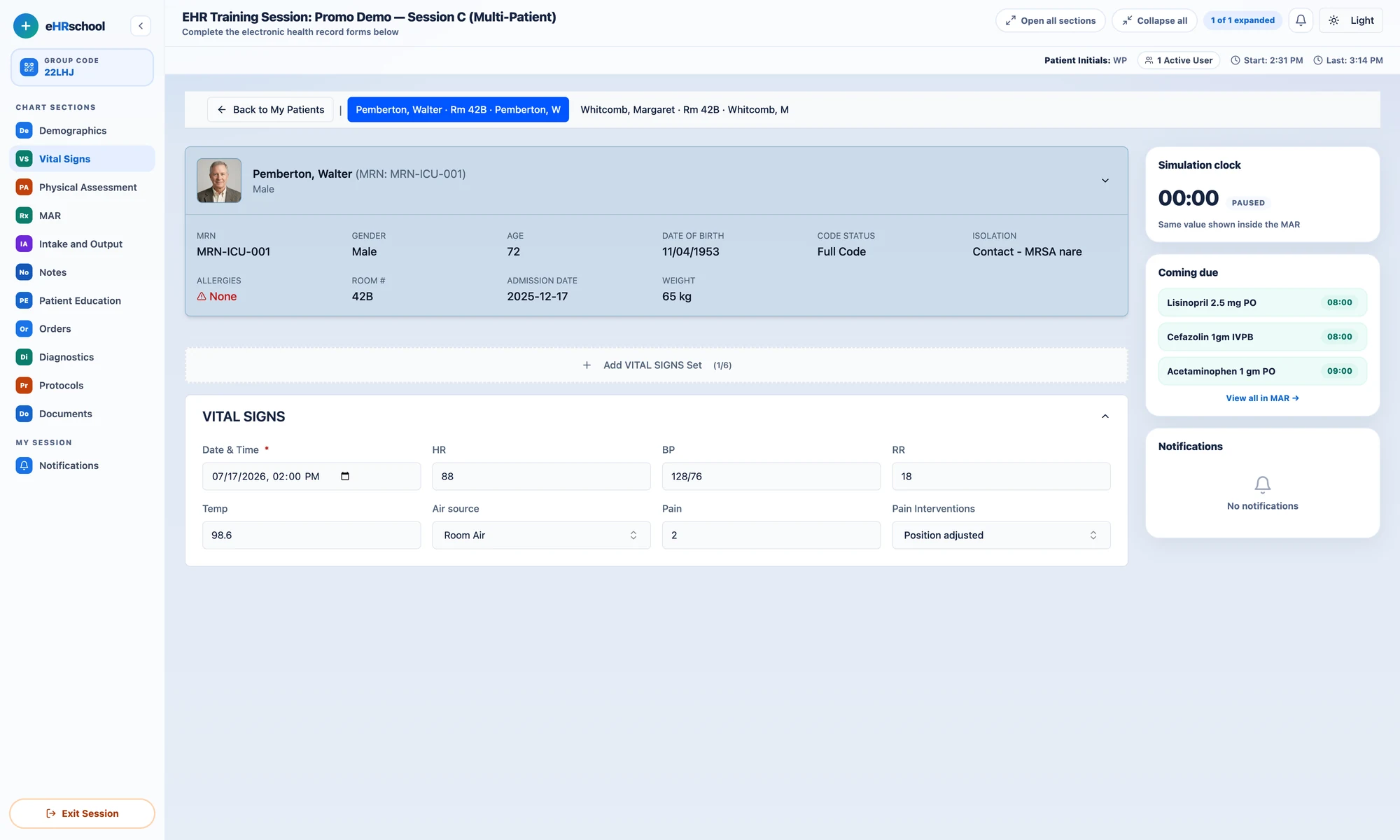This screenshot has width=1400, height=840.
Task: Click Cefazolin 1gm IVPB due item
Action: (1262, 337)
